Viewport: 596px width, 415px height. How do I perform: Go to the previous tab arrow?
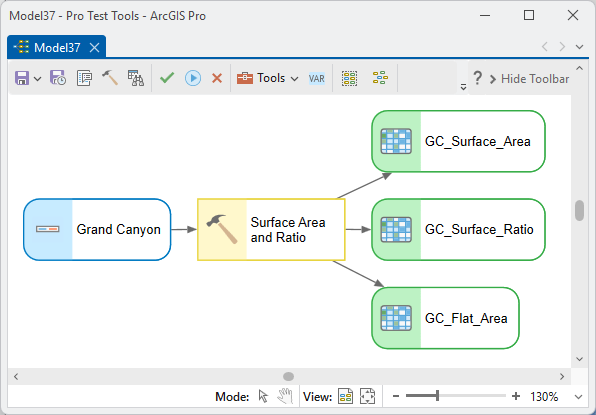[545, 47]
